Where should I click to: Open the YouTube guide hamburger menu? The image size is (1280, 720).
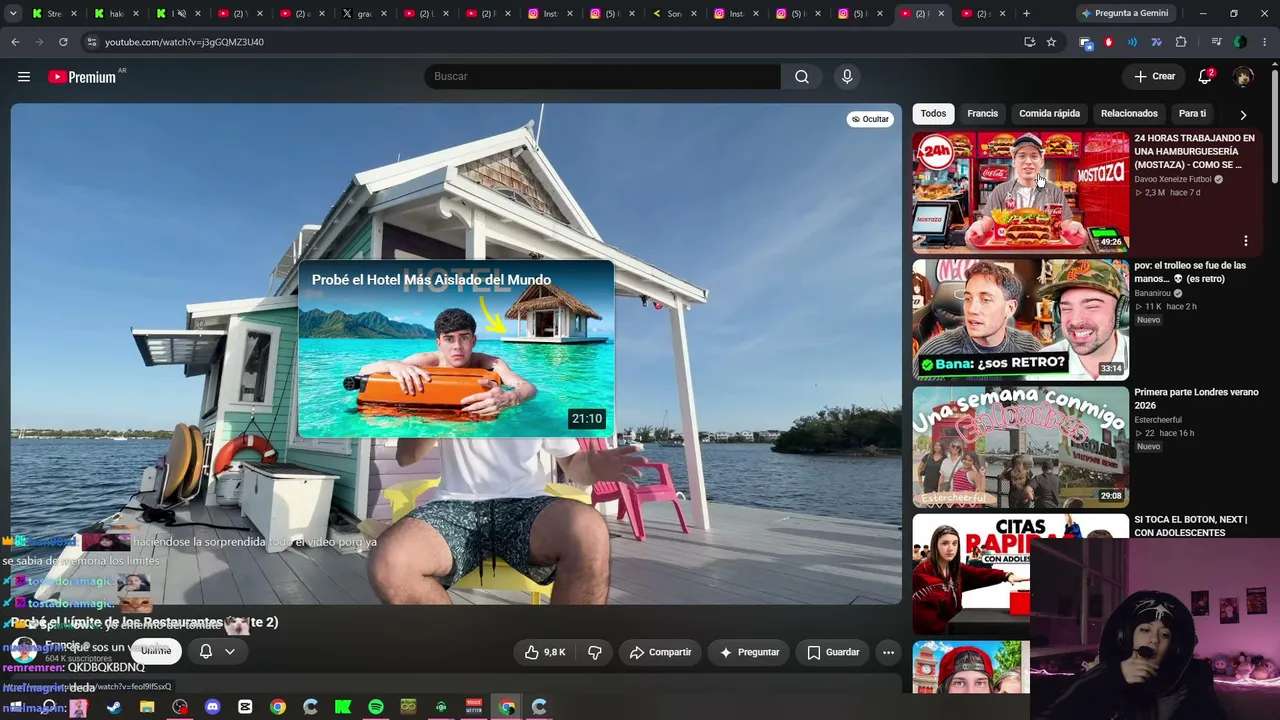[24, 77]
